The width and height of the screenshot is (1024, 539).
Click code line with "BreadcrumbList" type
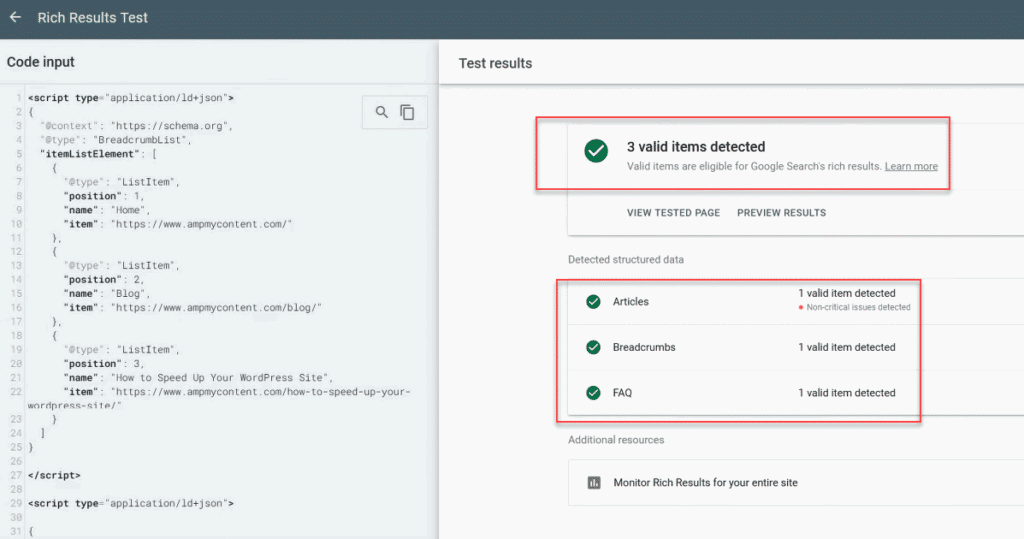(116, 140)
